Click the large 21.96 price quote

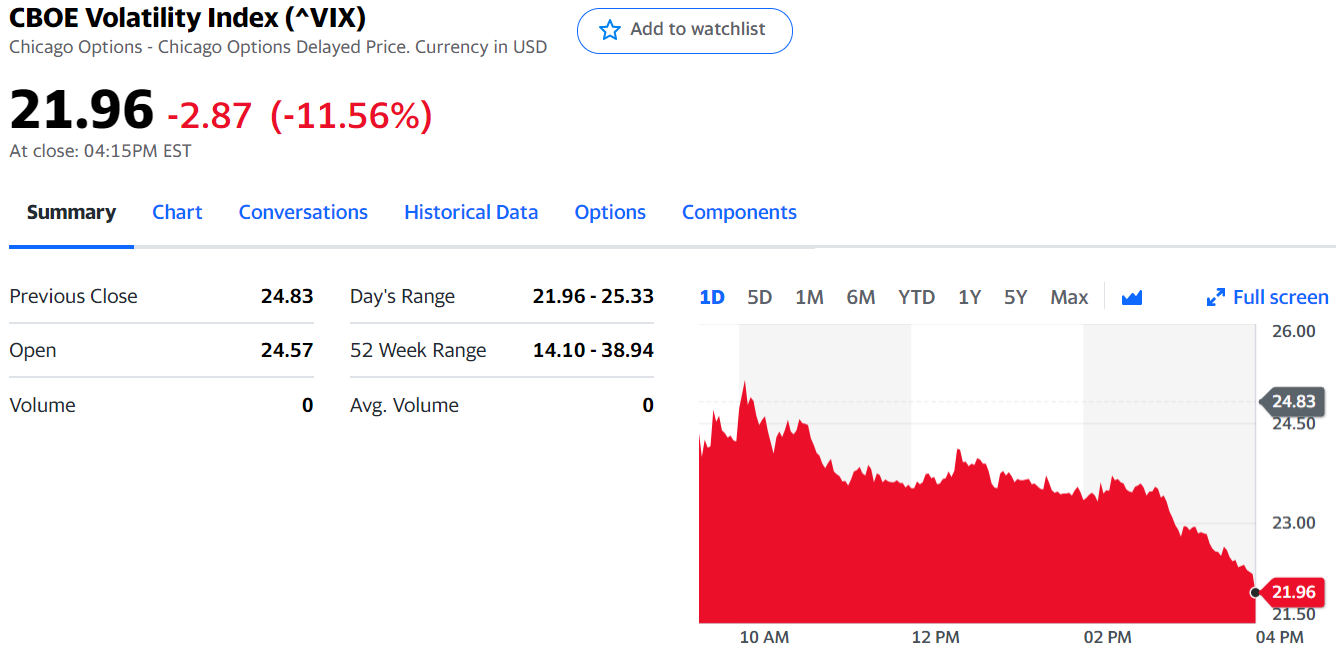[x=82, y=109]
